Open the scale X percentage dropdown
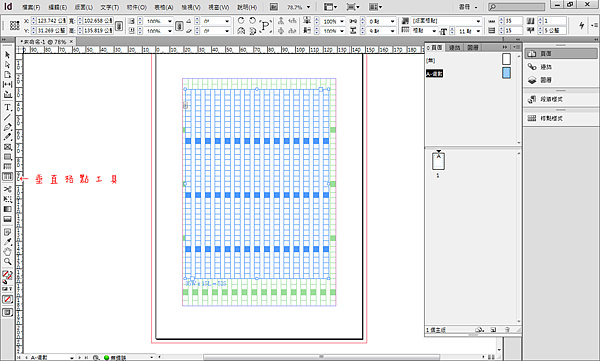 point(170,21)
